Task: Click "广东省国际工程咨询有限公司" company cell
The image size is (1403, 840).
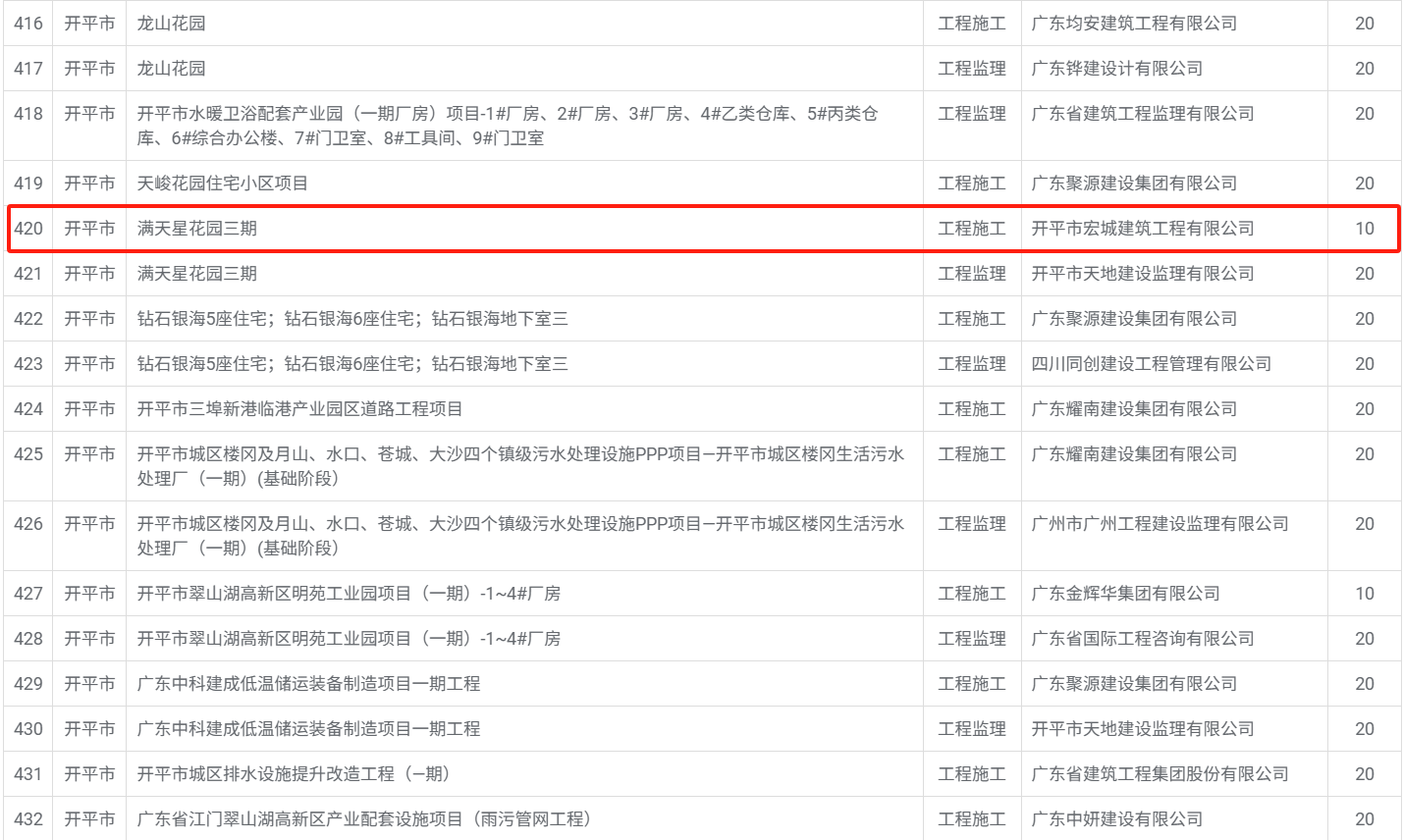Action: pos(1143,639)
